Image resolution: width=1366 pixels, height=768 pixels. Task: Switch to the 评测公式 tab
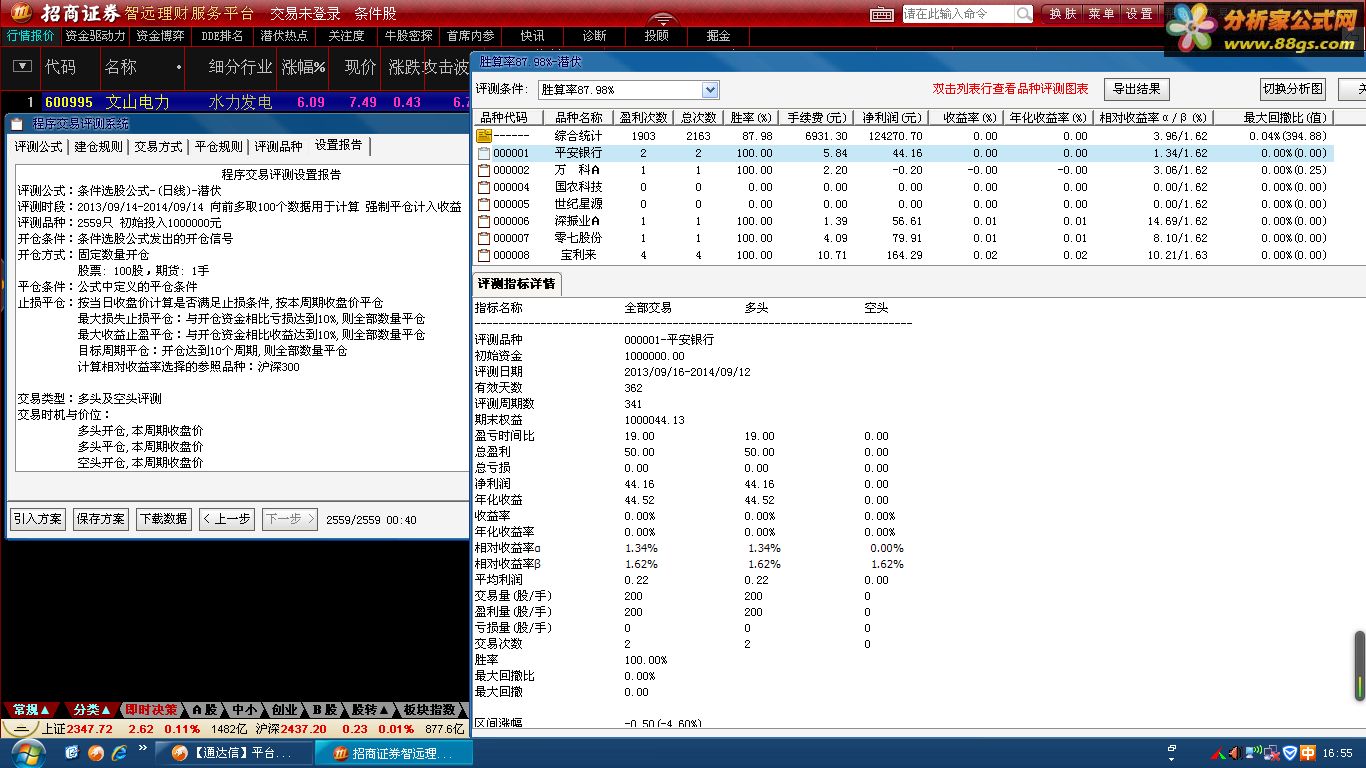click(38, 146)
